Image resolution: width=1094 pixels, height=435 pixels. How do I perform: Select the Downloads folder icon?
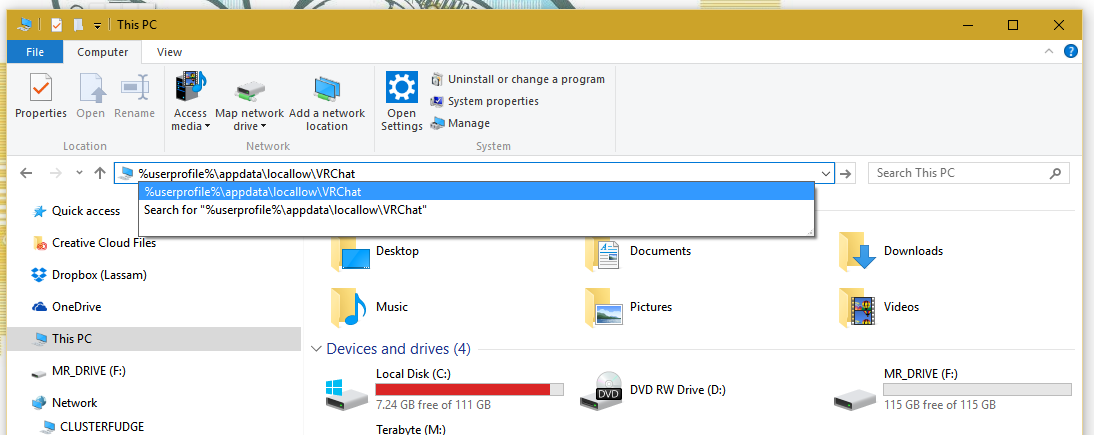tap(857, 253)
